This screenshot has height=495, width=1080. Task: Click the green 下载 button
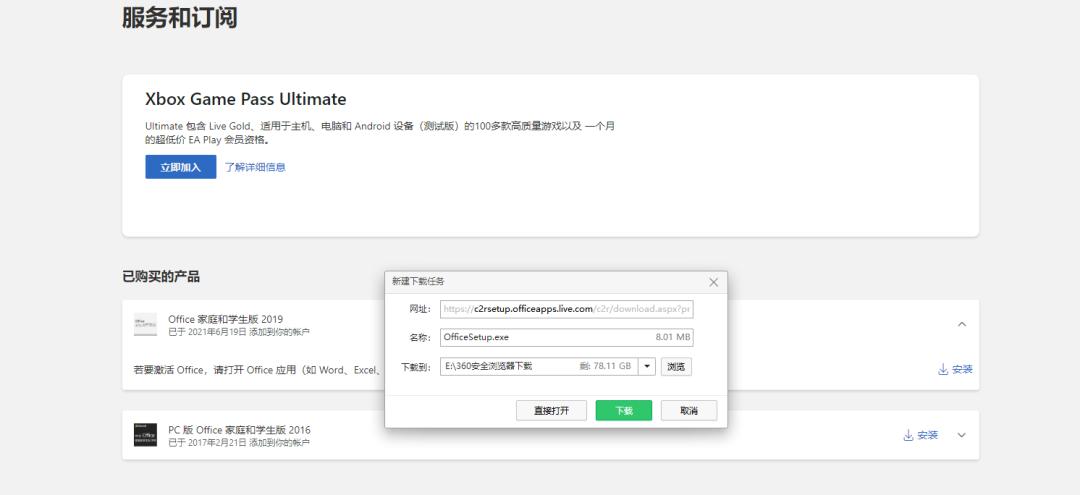click(624, 410)
